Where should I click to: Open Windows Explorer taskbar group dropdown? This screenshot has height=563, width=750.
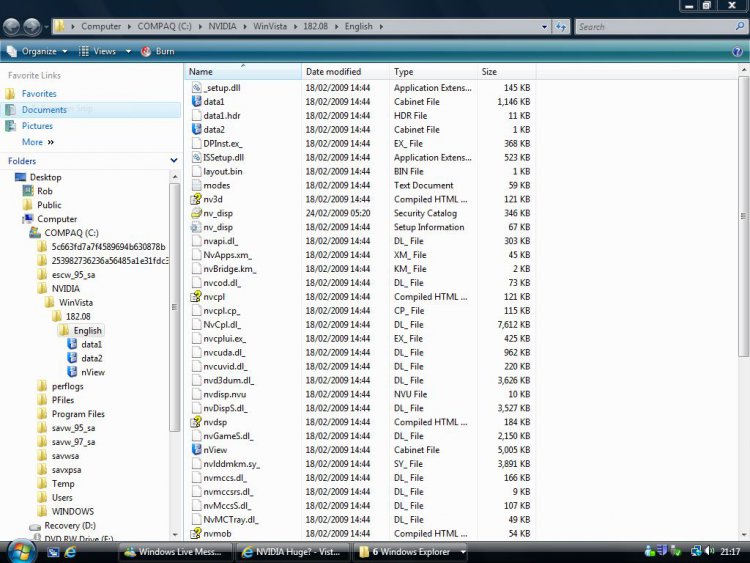coord(463,552)
